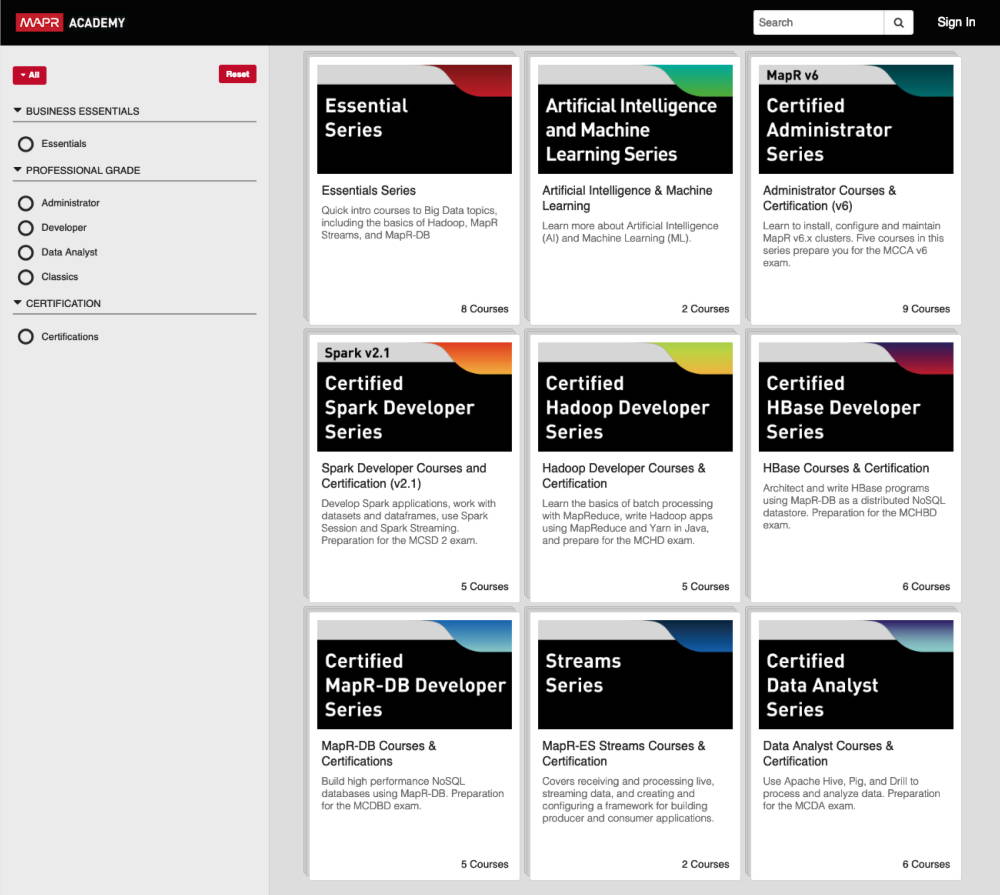Select the Certifications radio button
This screenshot has width=1000, height=895.
pos(26,336)
